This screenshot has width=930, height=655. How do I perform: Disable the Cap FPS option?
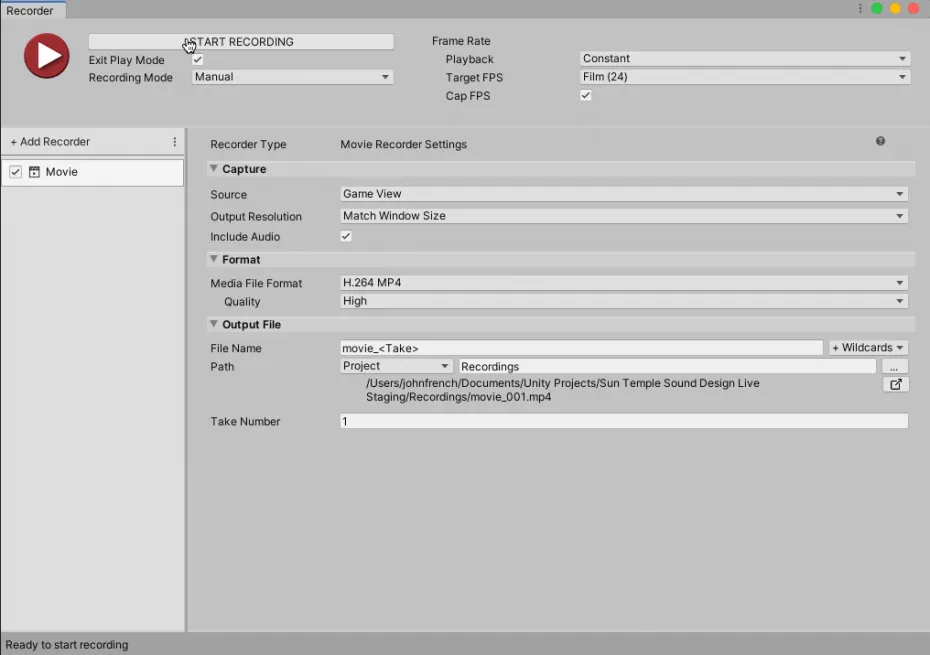click(585, 95)
